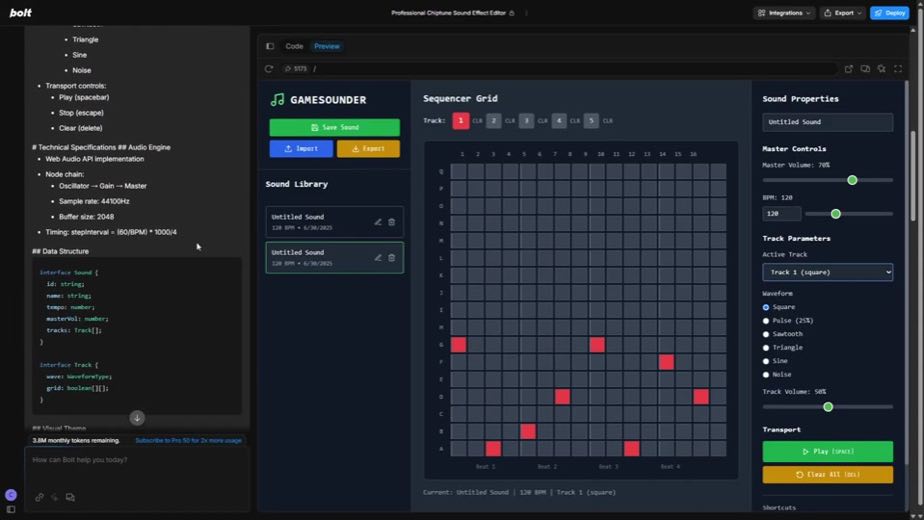Select track 5 in Sequencer Grid
The width and height of the screenshot is (924, 520).
pos(591,121)
